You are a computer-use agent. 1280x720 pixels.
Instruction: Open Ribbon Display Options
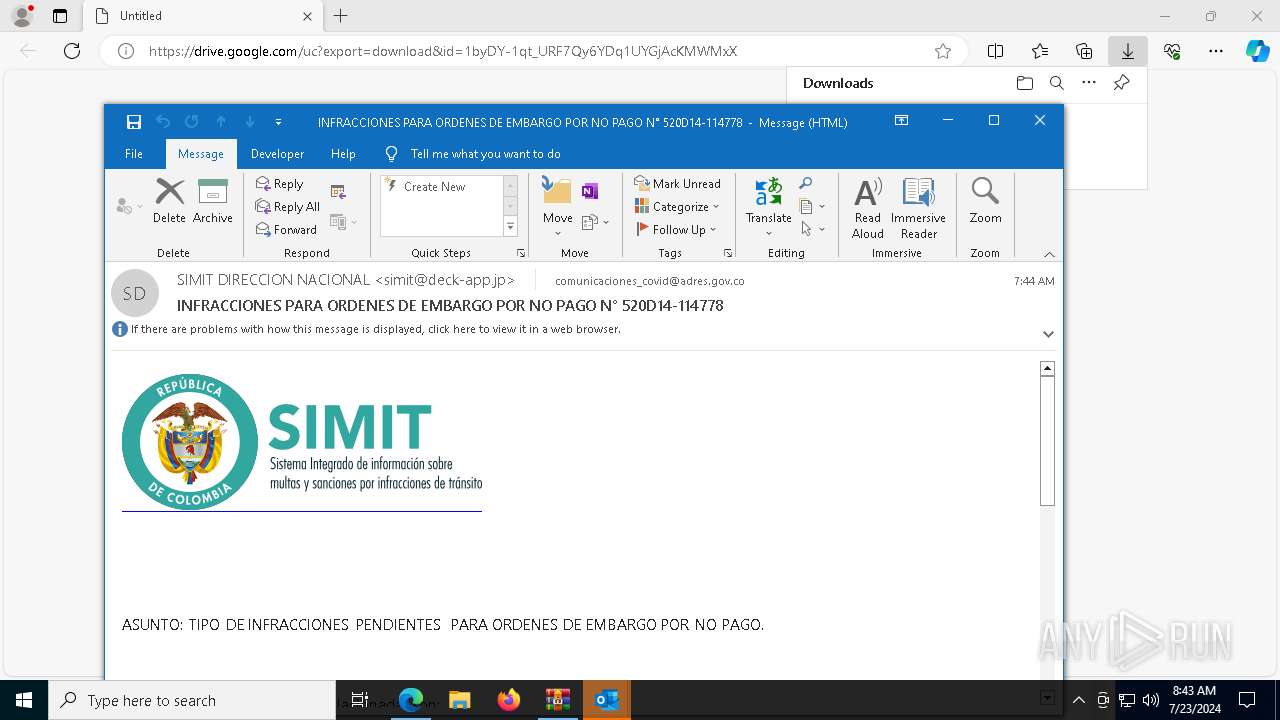901,121
